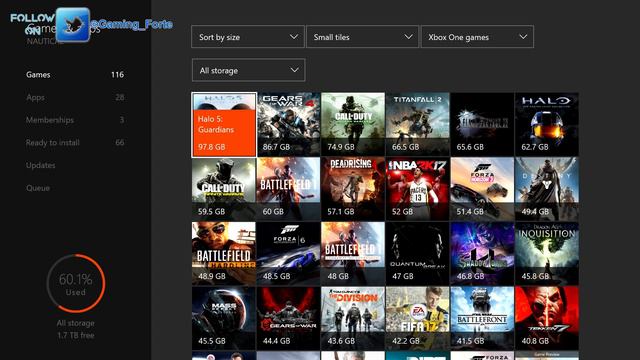Open the Sort by size dropdown
640x360 pixels.
point(248,37)
